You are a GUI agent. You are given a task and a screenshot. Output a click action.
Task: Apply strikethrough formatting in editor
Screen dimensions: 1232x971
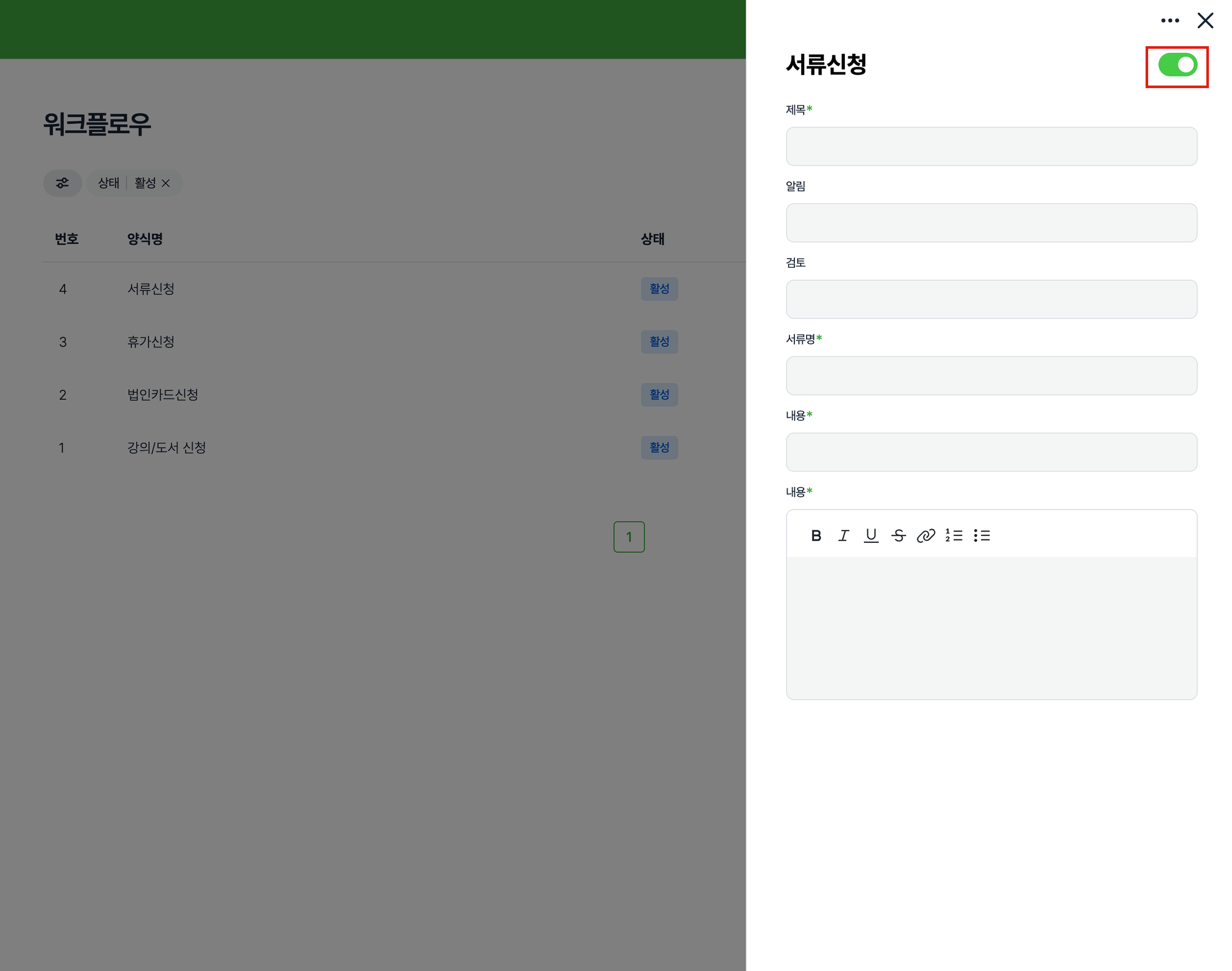(x=898, y=536)
